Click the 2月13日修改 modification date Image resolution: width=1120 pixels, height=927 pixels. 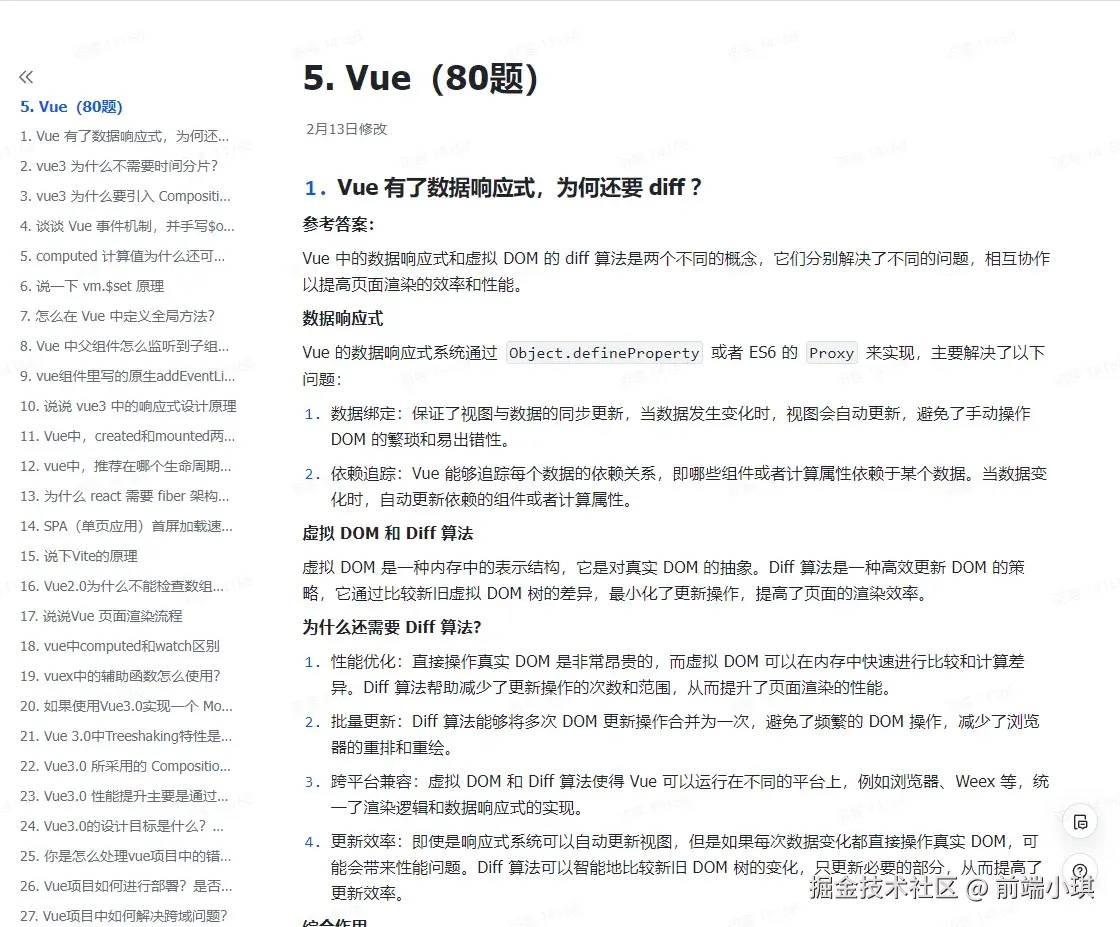346,129
